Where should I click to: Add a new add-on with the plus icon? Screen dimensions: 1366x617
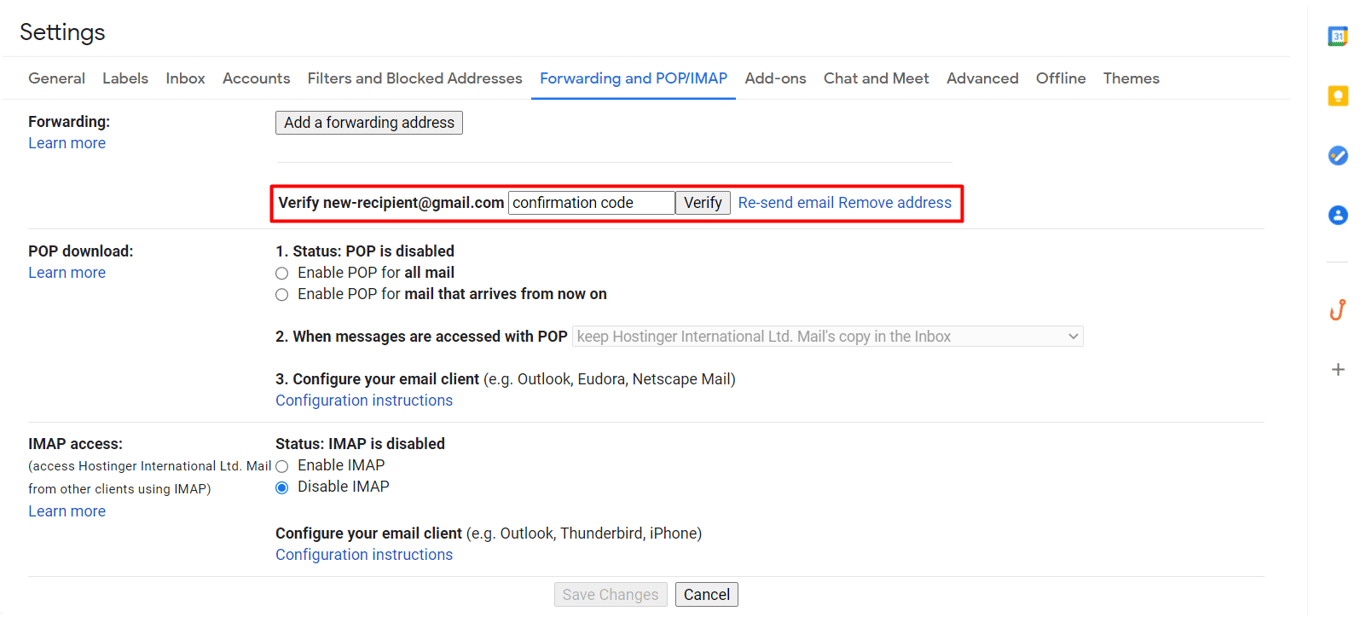click(x=1338, y=369)
